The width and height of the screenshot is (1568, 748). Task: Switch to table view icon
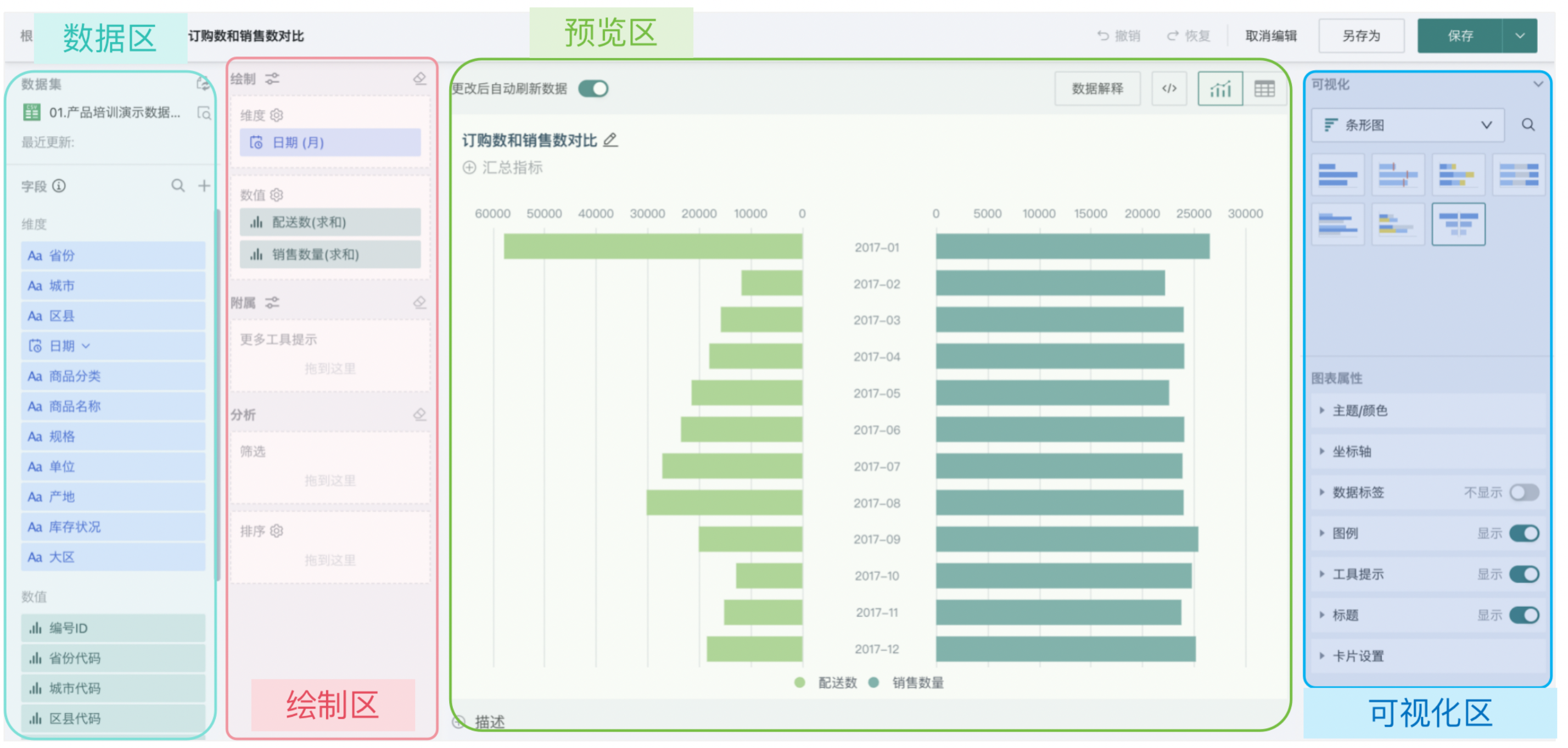[1265, 88]
